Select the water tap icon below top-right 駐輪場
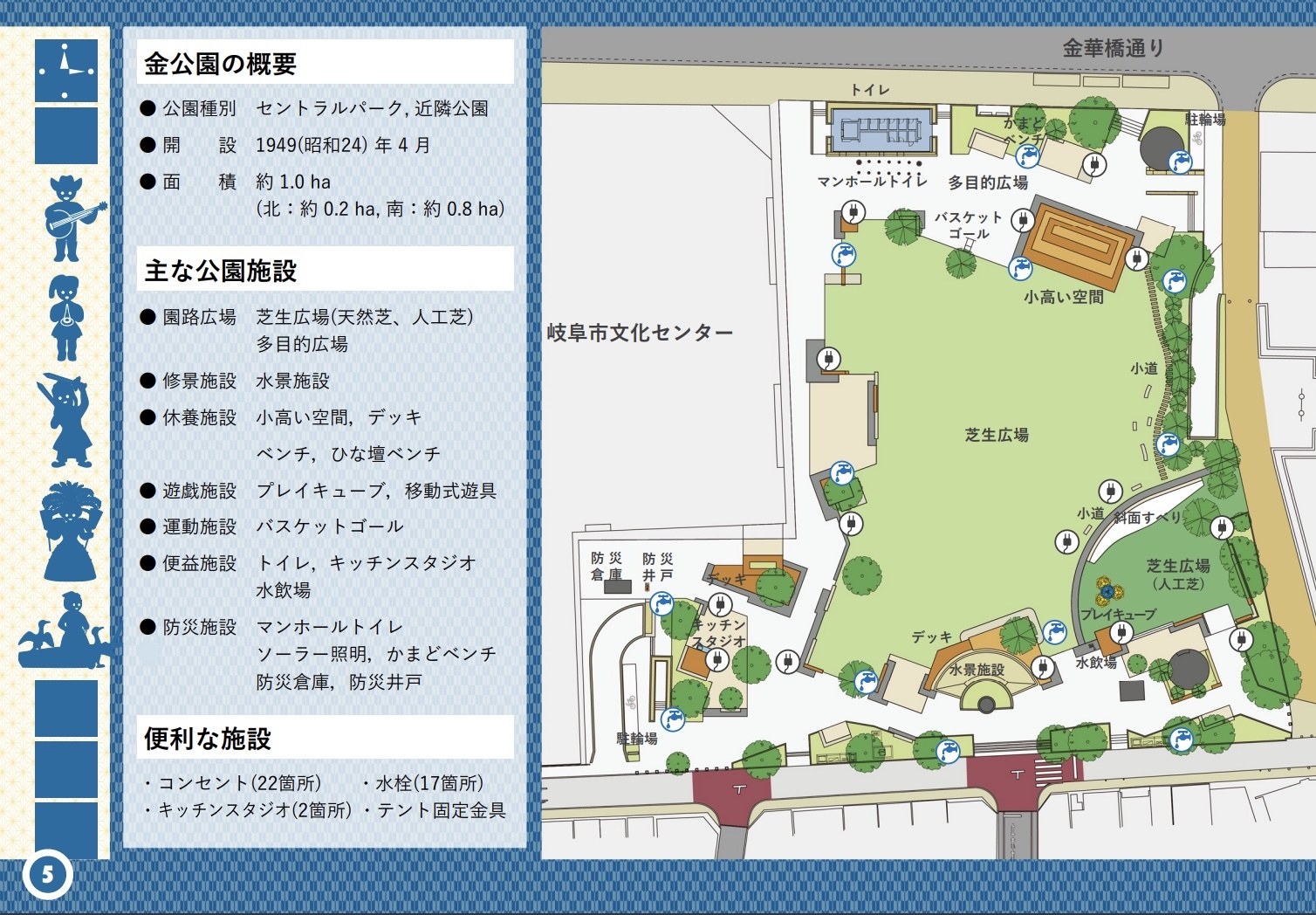This screenshot has width=1316, height=915. point(1180,162)
